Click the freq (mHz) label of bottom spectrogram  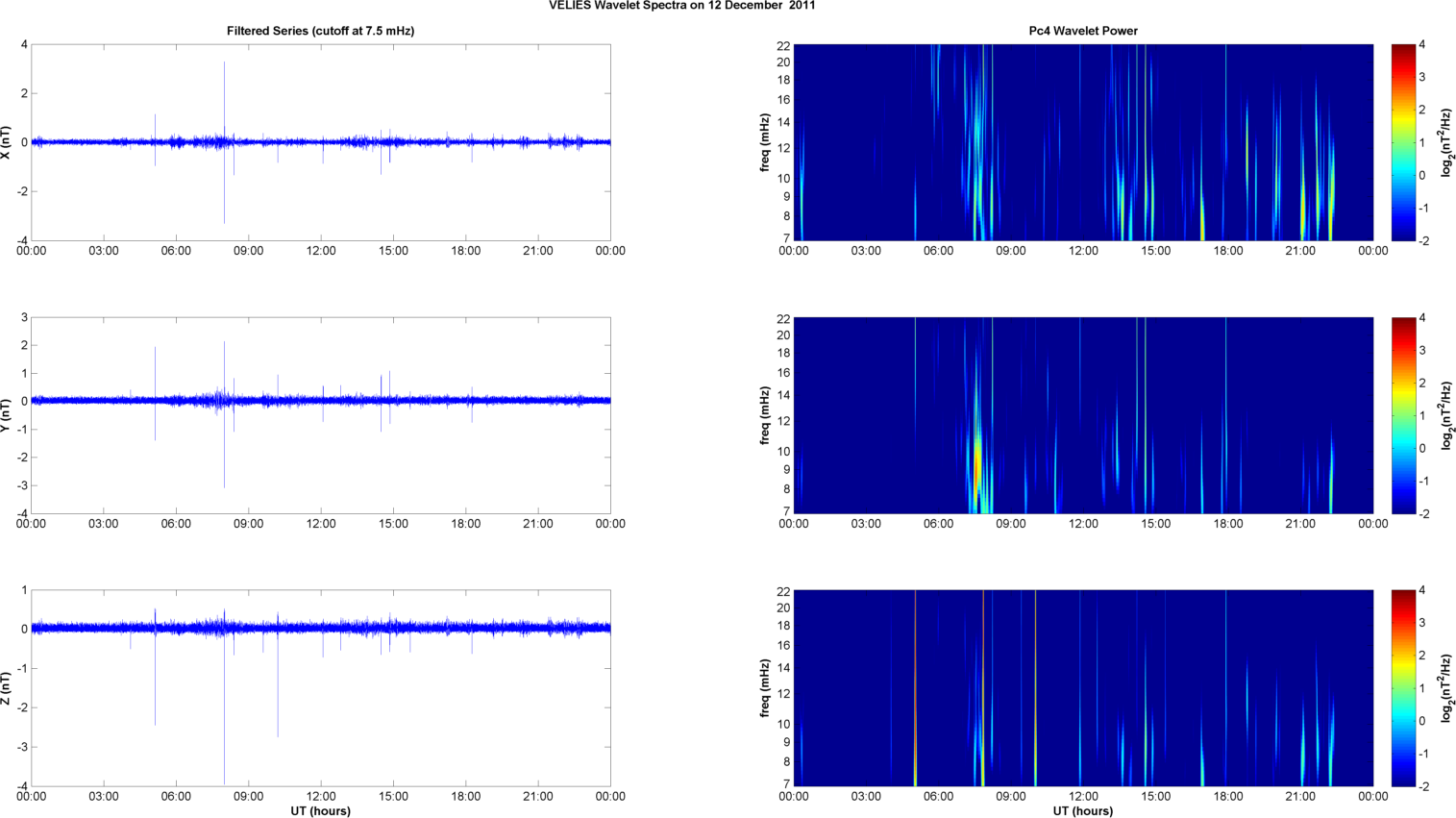[765, 688]
